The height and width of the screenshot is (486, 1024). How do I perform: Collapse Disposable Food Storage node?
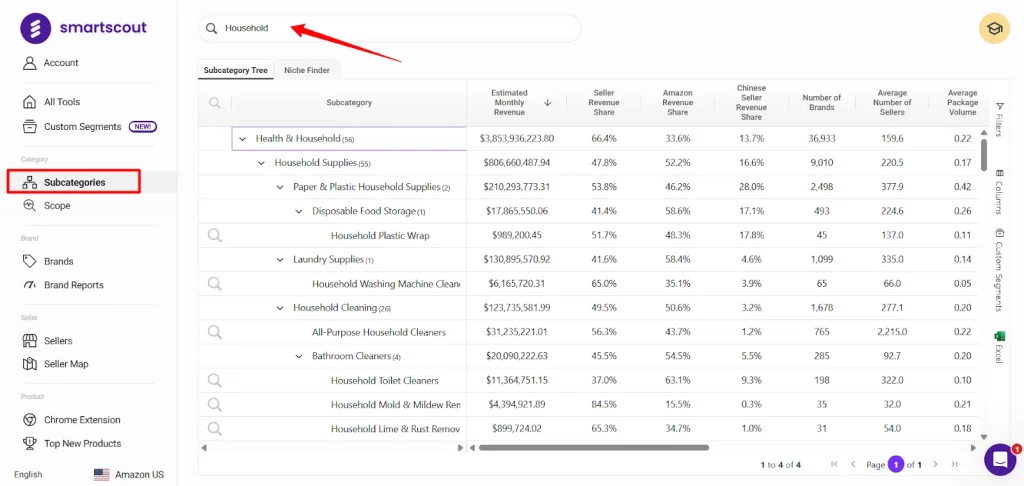[x=299, y=211]
